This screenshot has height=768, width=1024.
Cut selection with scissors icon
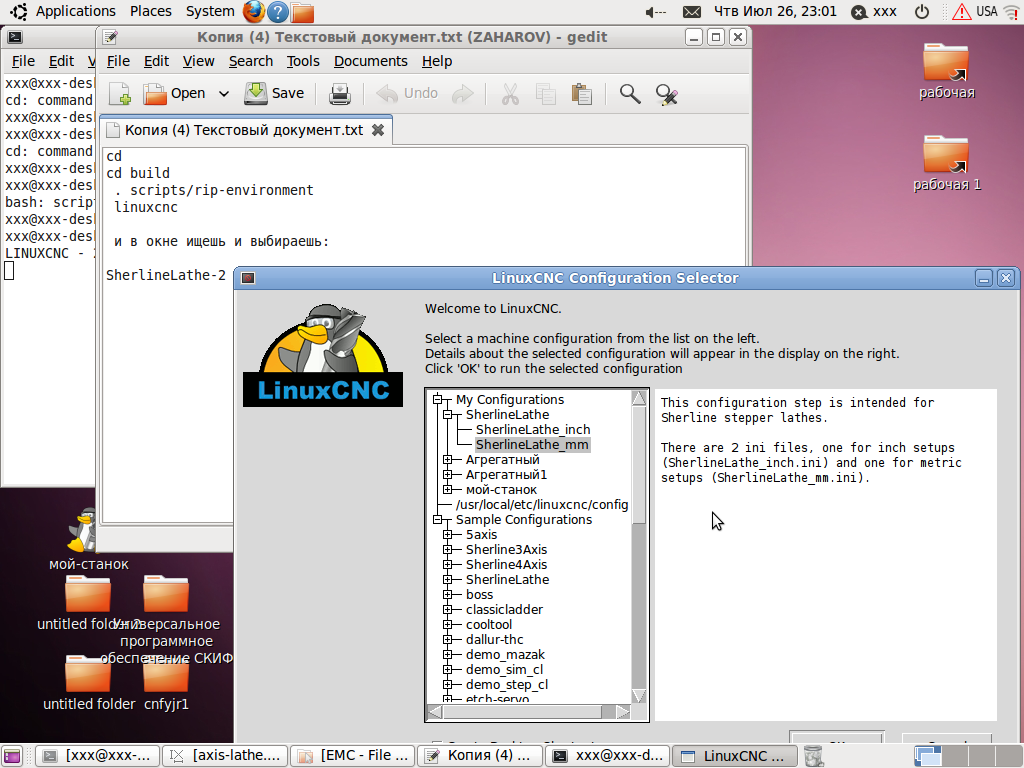point(510,94)
